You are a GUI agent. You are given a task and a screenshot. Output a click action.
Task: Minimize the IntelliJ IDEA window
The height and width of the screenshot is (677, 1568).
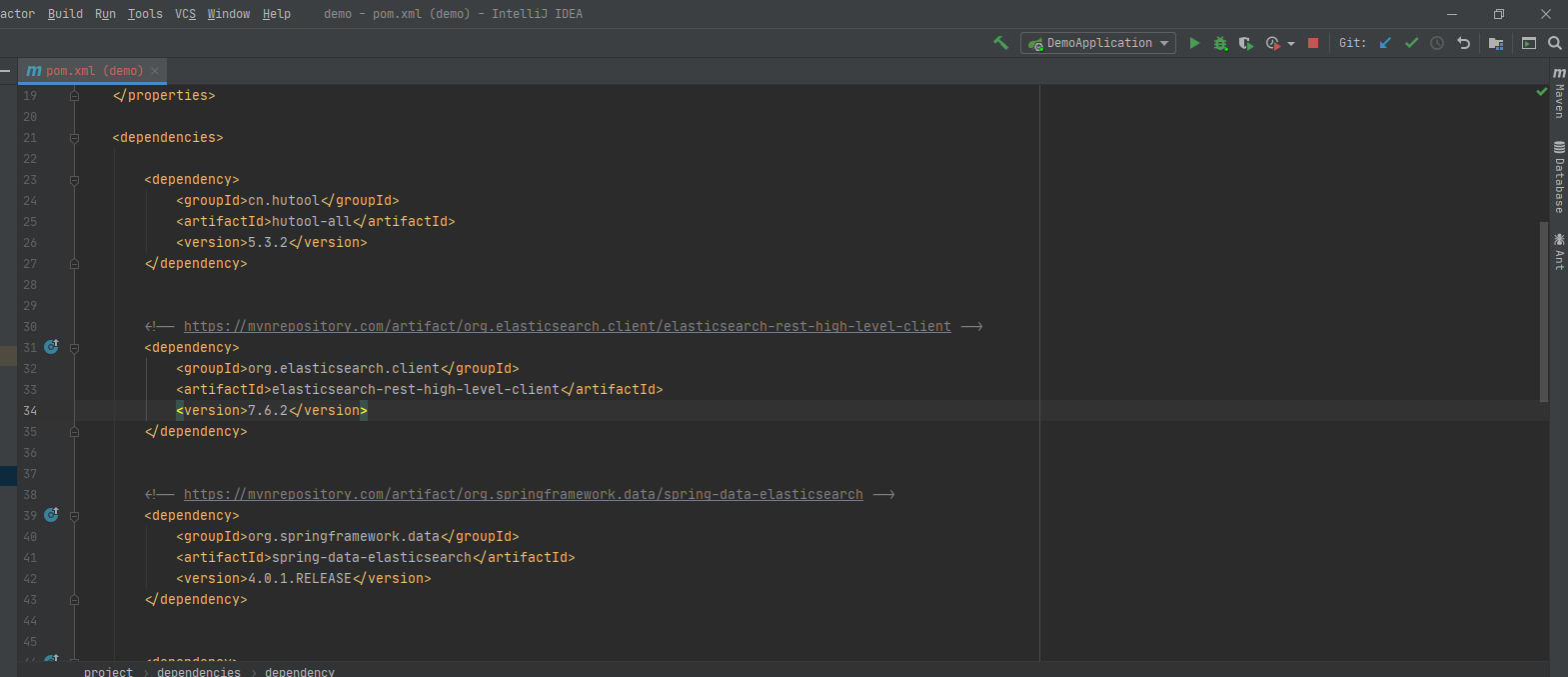1452,14
